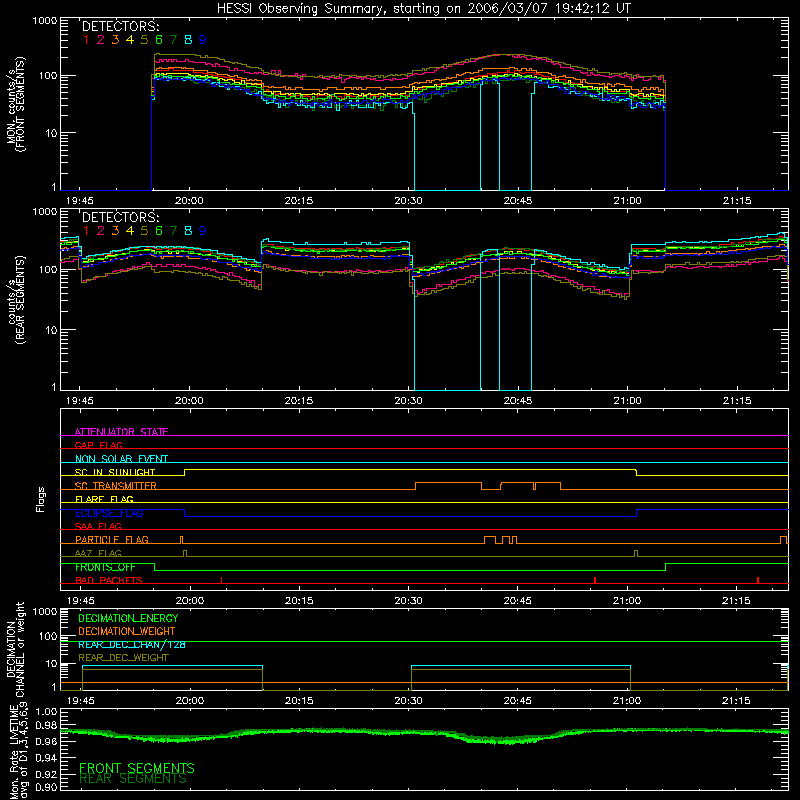The width and height of the screenshot is (800, 800).
Task: Click detector 6 in the front segments legend
Action: point(159,40)
